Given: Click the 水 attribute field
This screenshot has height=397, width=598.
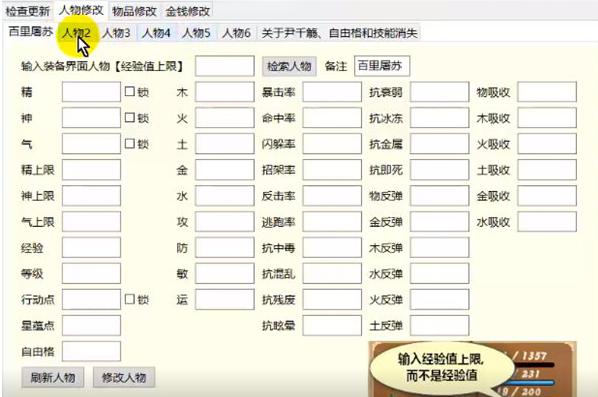Looking at the screenshot, I should click(x=225, y=196).
